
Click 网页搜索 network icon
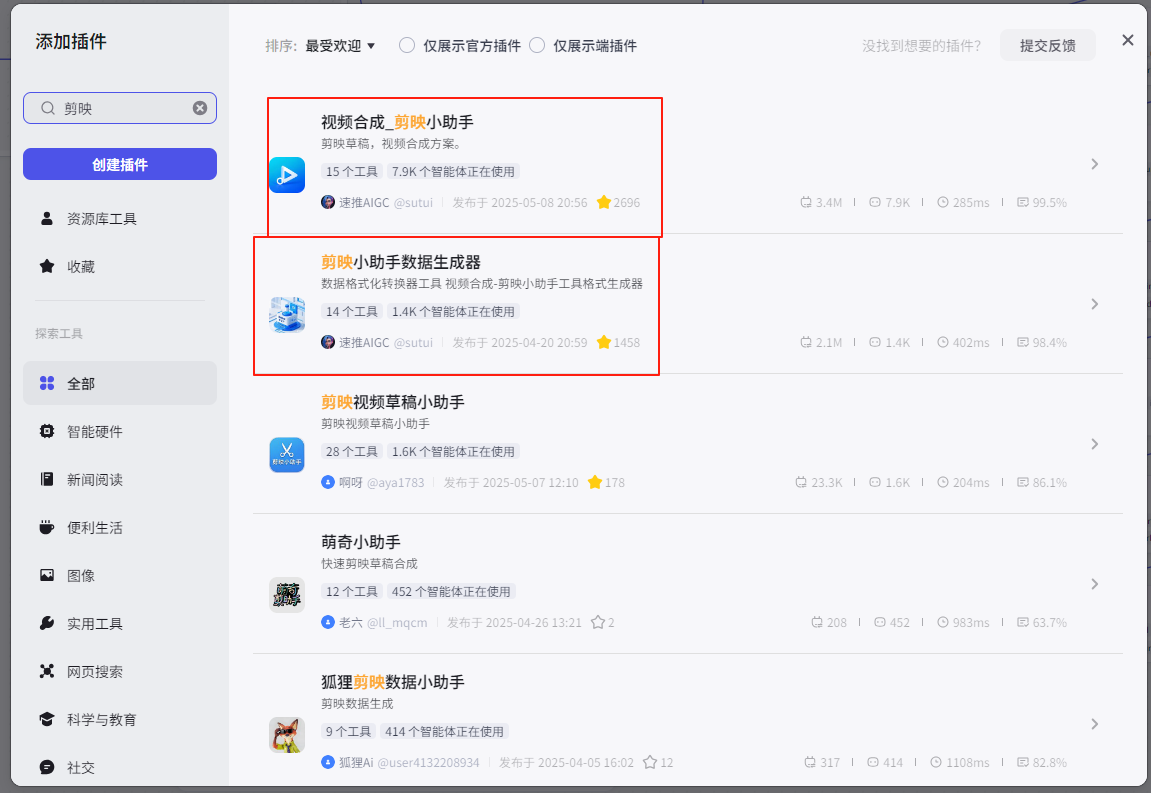tap(47, 671)
